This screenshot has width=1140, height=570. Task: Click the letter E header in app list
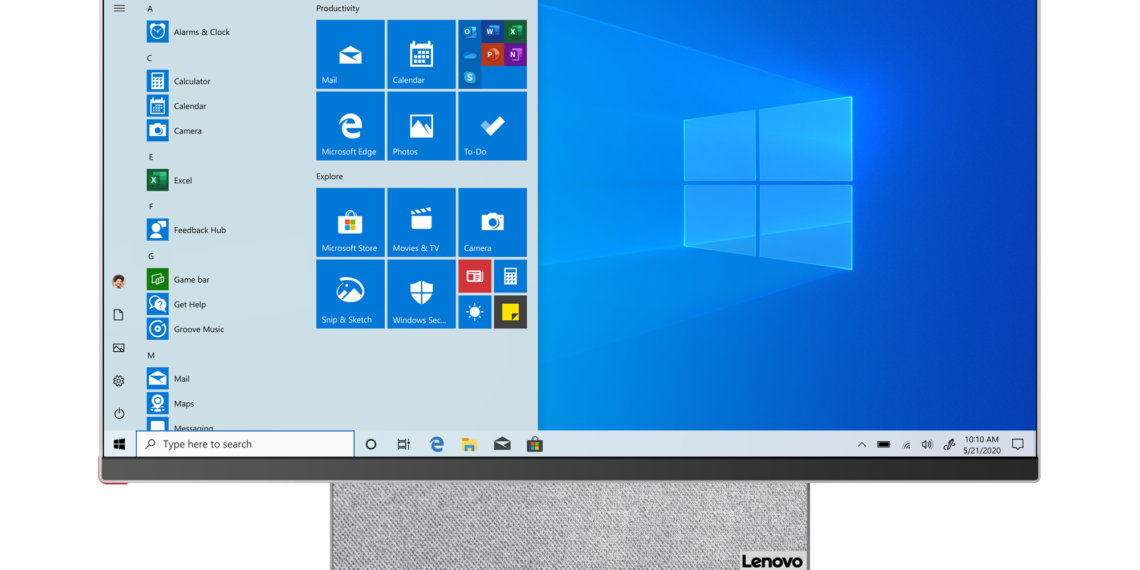(150, 157)
